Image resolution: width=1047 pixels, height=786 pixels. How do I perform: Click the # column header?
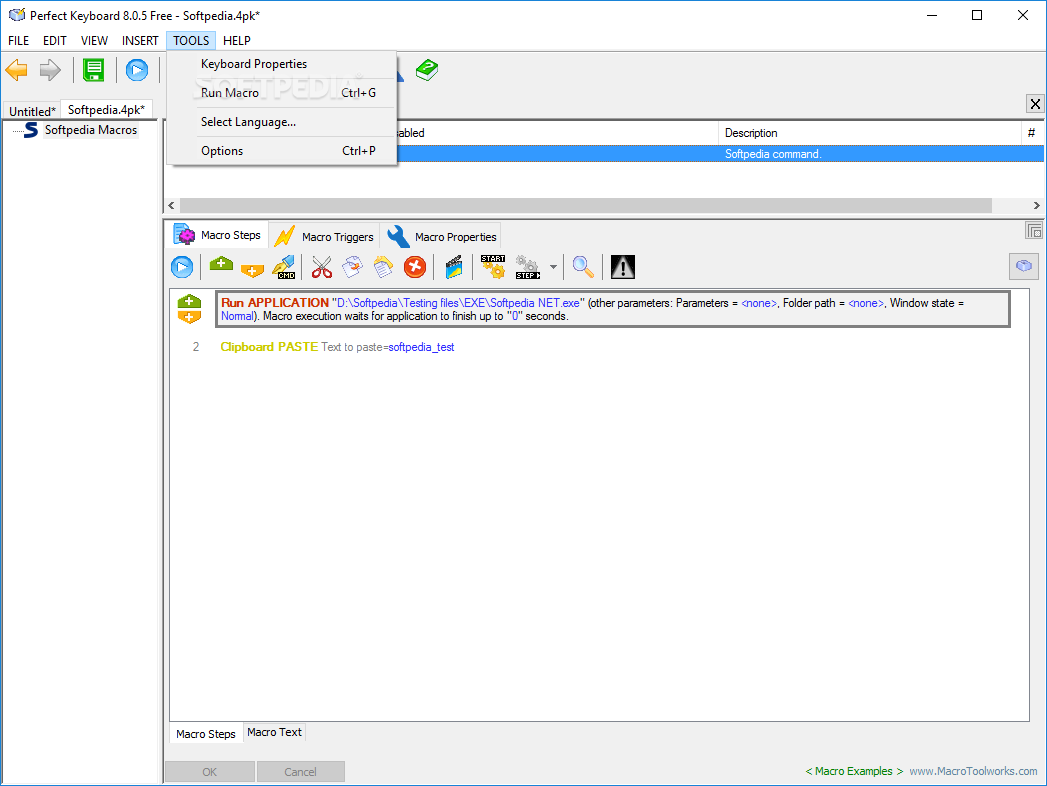(x=1032, y=133)
